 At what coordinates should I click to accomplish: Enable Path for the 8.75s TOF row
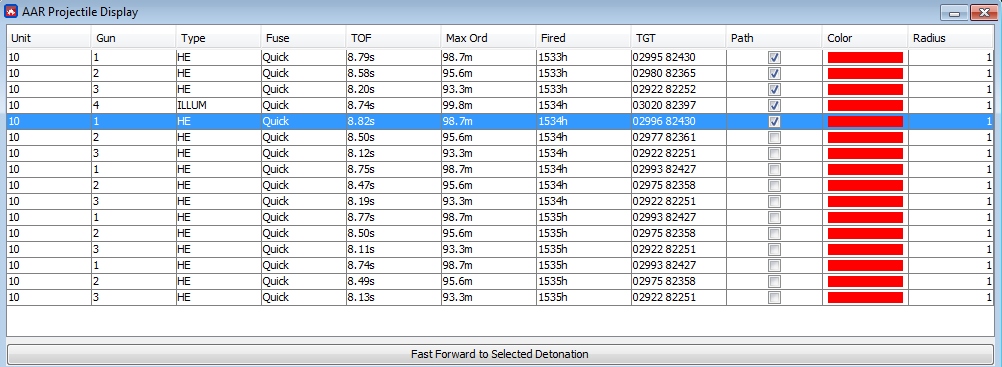point(775,169)
